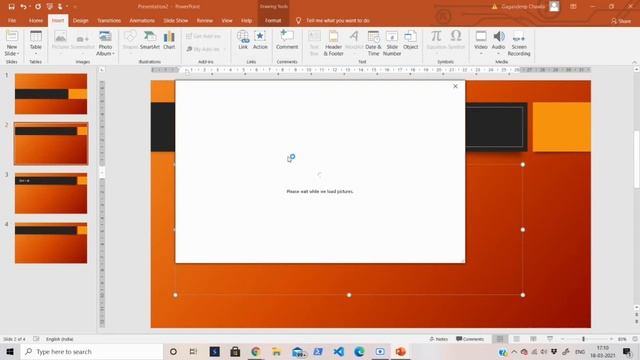Insert Slide Number
The image size is (640, 360).
pos(392,43)
